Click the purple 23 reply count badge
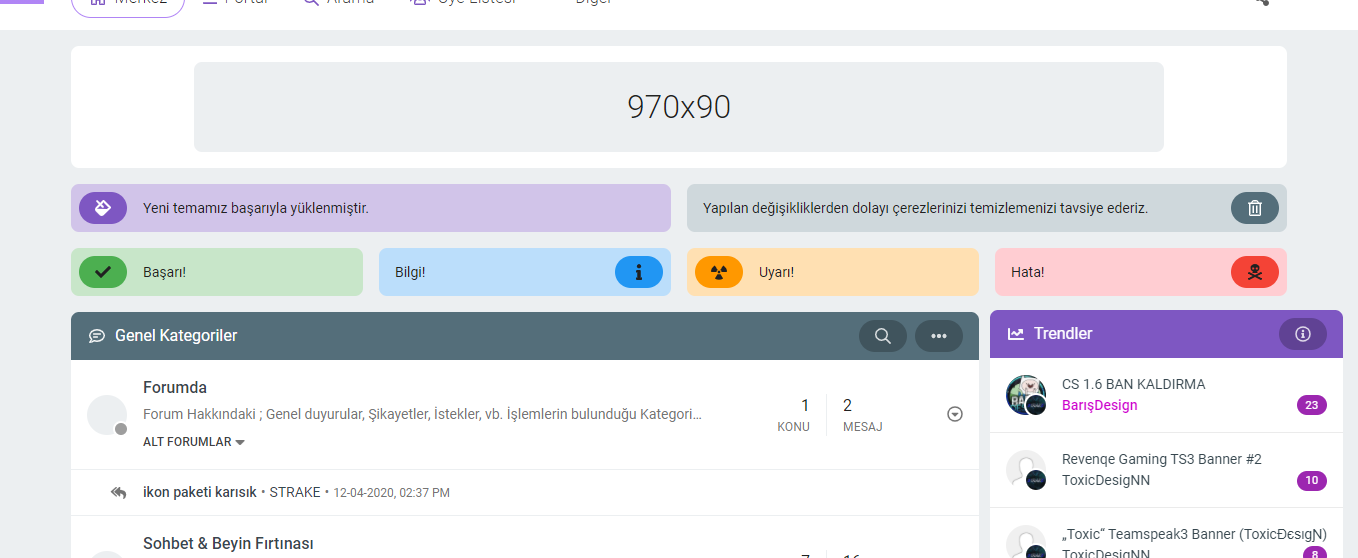1358x558 pixels. (1312, 405)
